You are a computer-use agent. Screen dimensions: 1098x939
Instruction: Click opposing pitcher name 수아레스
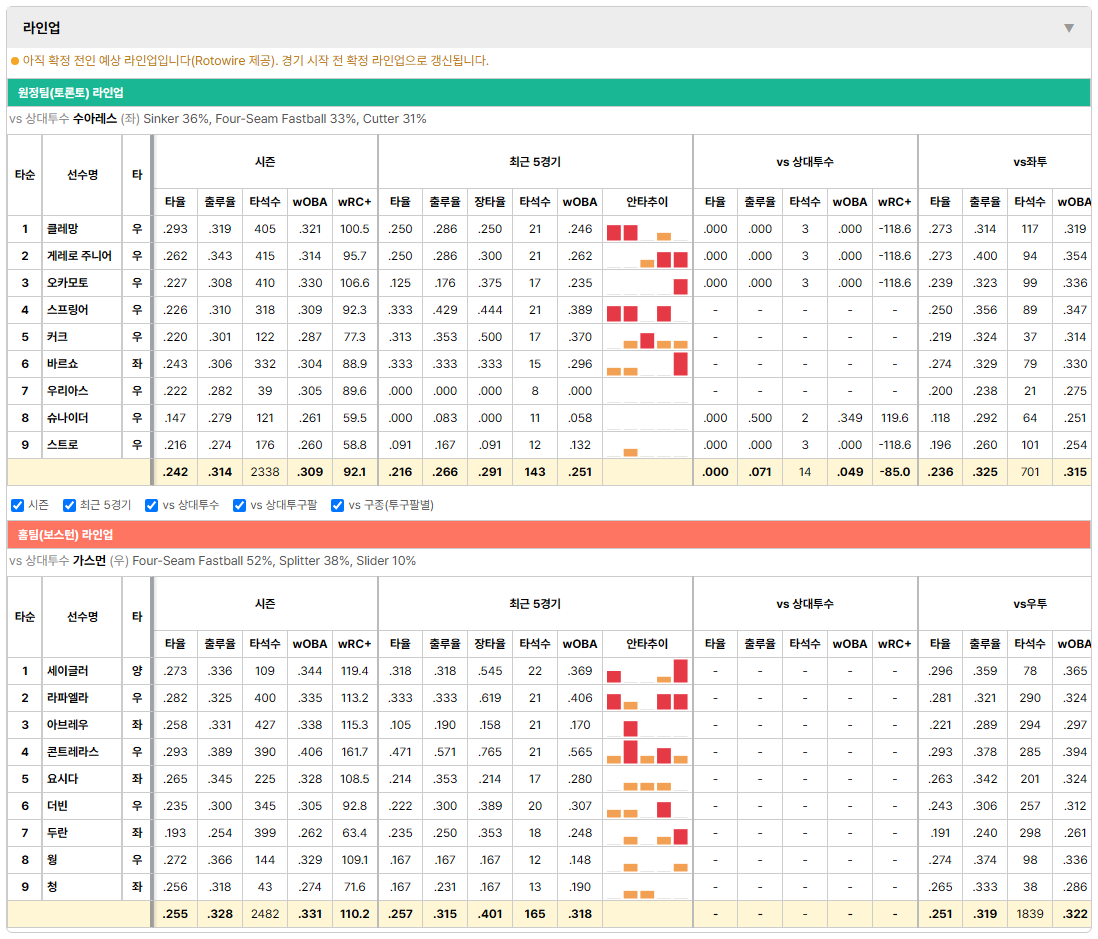95,119
